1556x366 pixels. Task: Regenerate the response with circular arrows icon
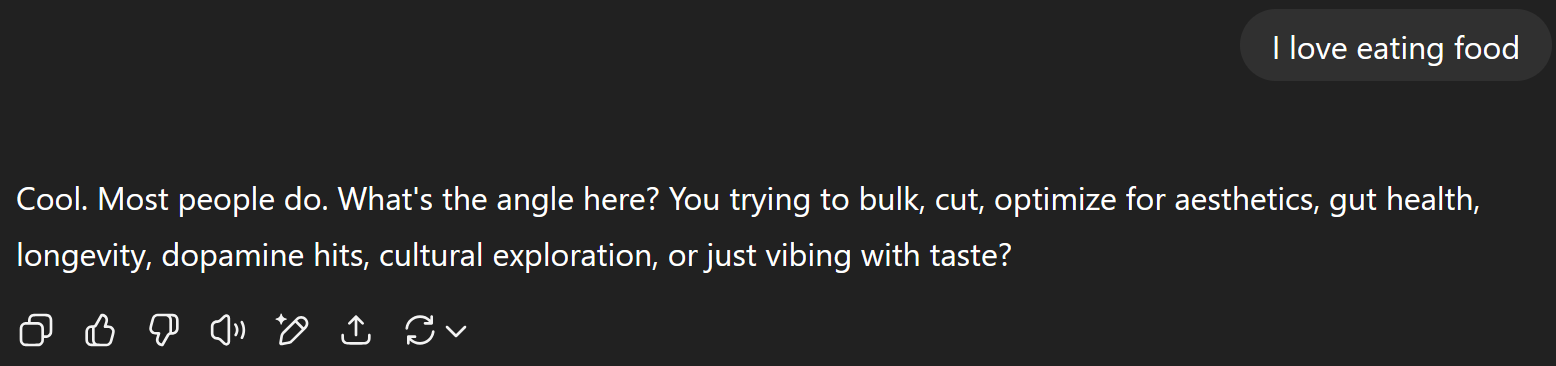click(420, 330)
